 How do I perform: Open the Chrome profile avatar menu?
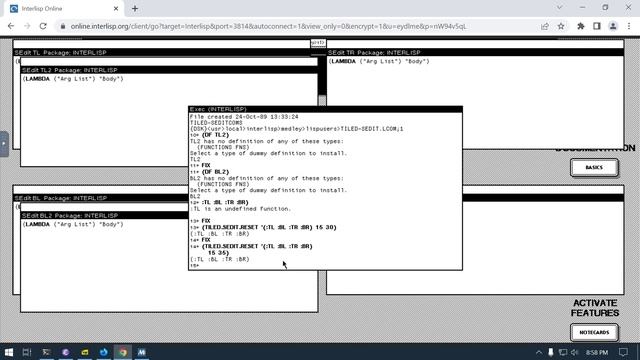click(x=613, y=26)
